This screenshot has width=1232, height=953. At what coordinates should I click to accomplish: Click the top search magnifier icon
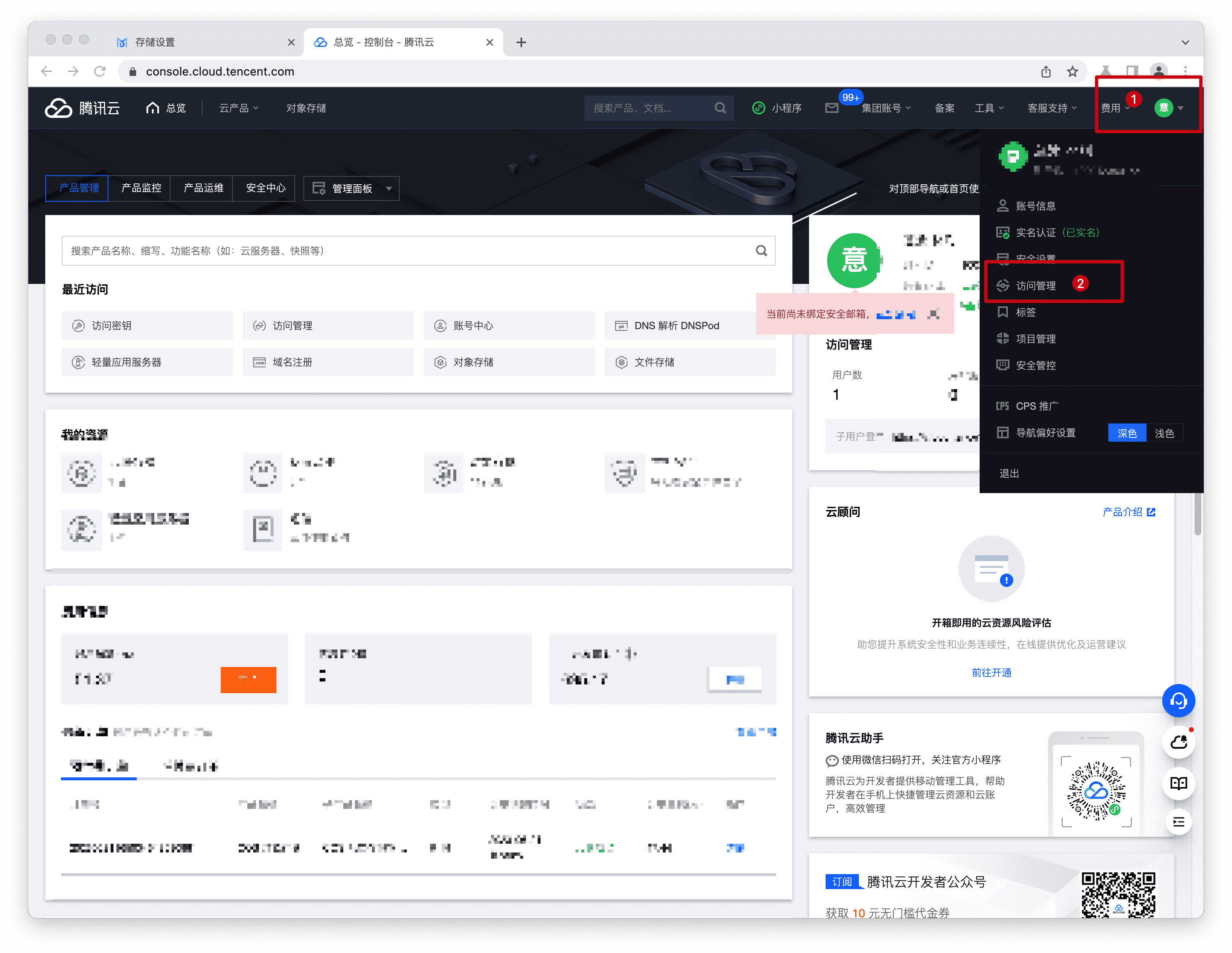[720, 108]
